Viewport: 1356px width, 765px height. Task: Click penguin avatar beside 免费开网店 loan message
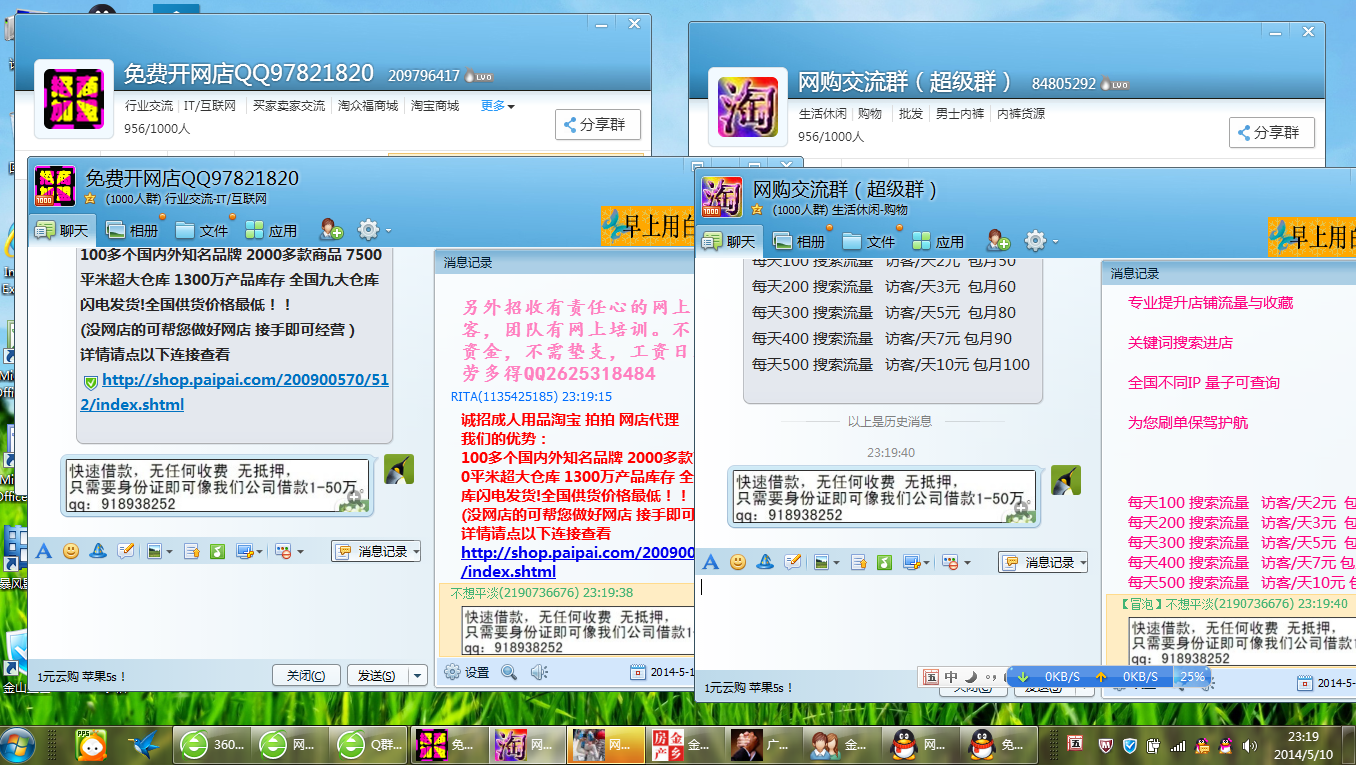tap(399, 469)
